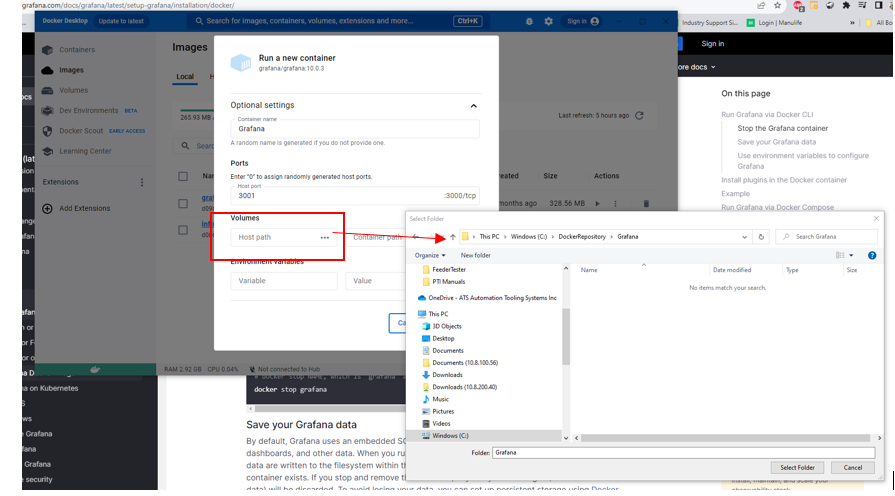The height and width of the screenshot is (496, 895).
Task: Change view layout icon in dialog
Action: 840,255
